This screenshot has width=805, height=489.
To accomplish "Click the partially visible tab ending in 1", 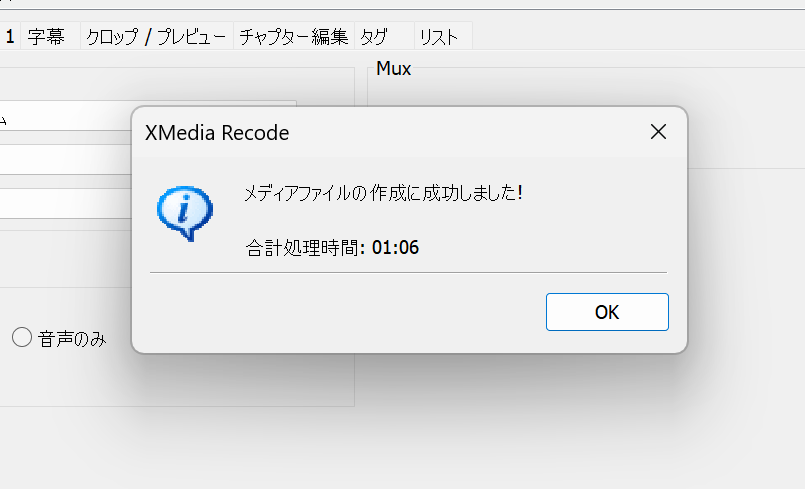I will point(9,37).
